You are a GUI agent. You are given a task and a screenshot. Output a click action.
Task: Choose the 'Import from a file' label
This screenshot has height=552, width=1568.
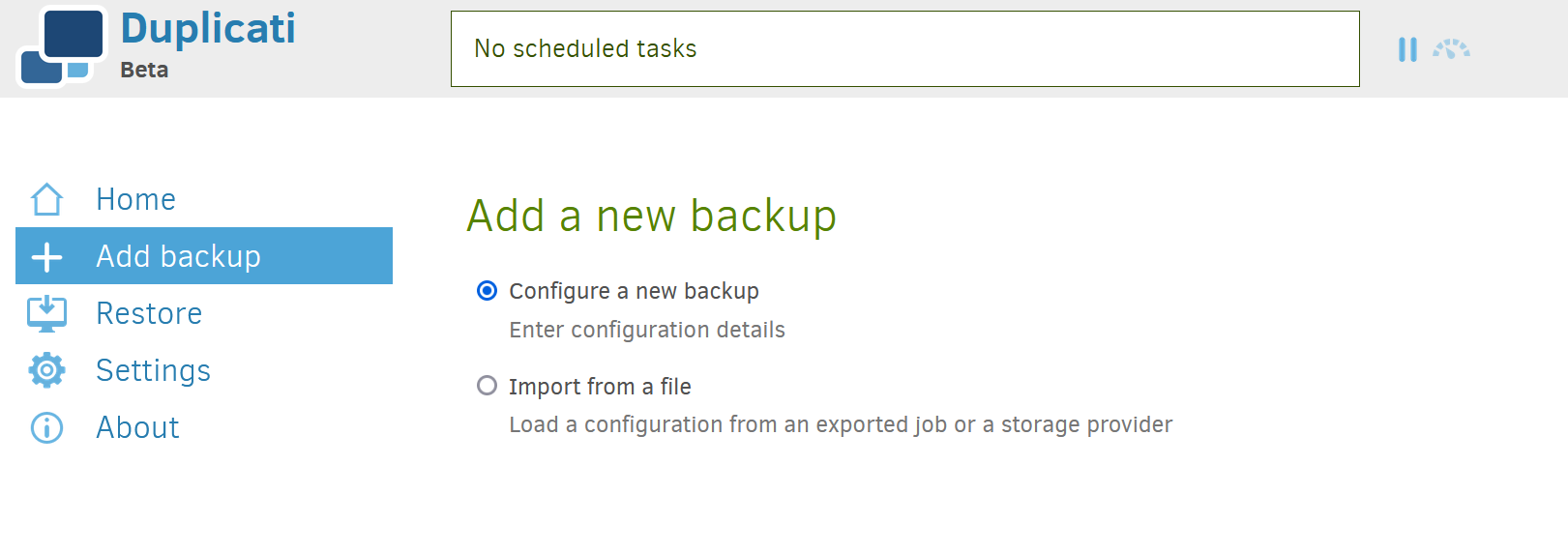pos(600,387)
